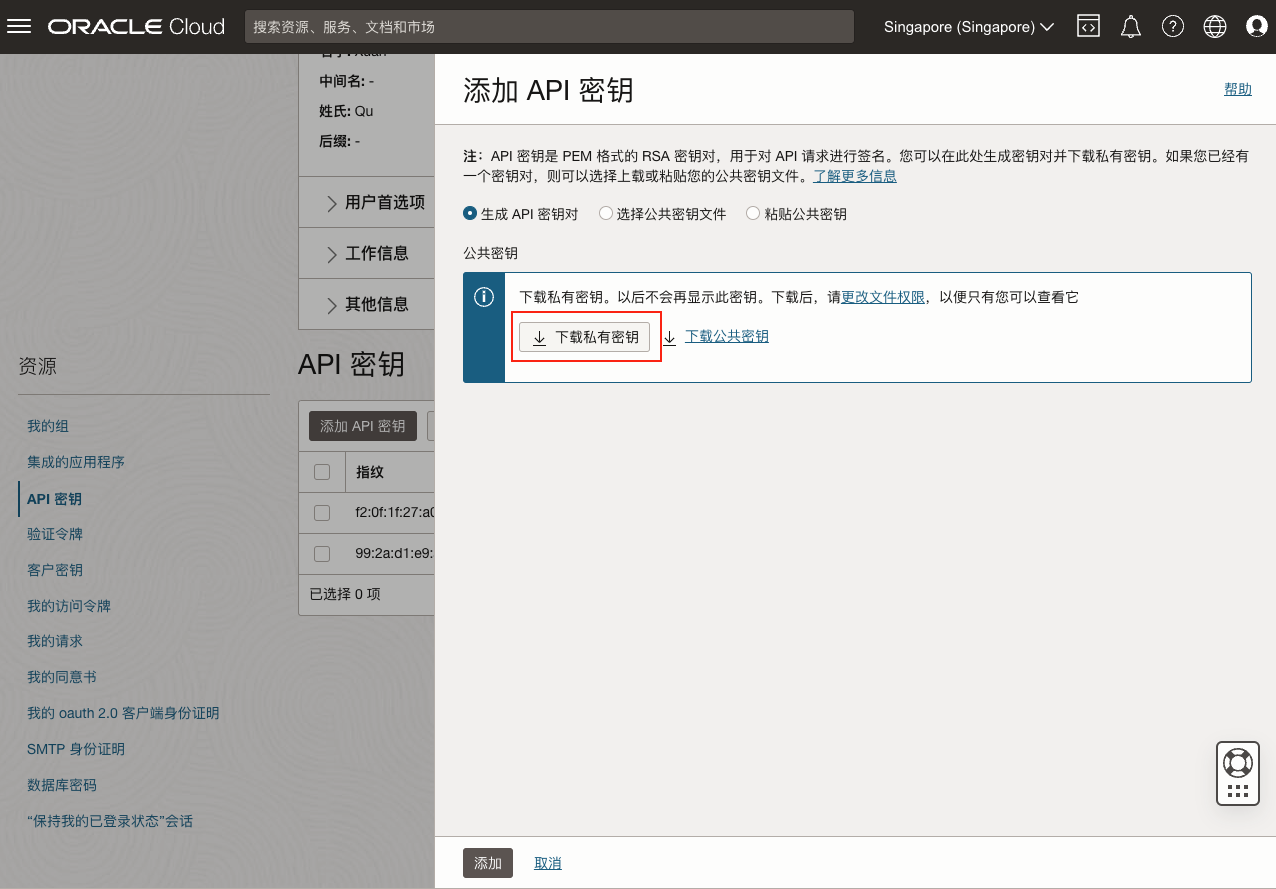Select the 选择公共密钥文件 radio option
1276x889 pixels.
click(605, 214)
